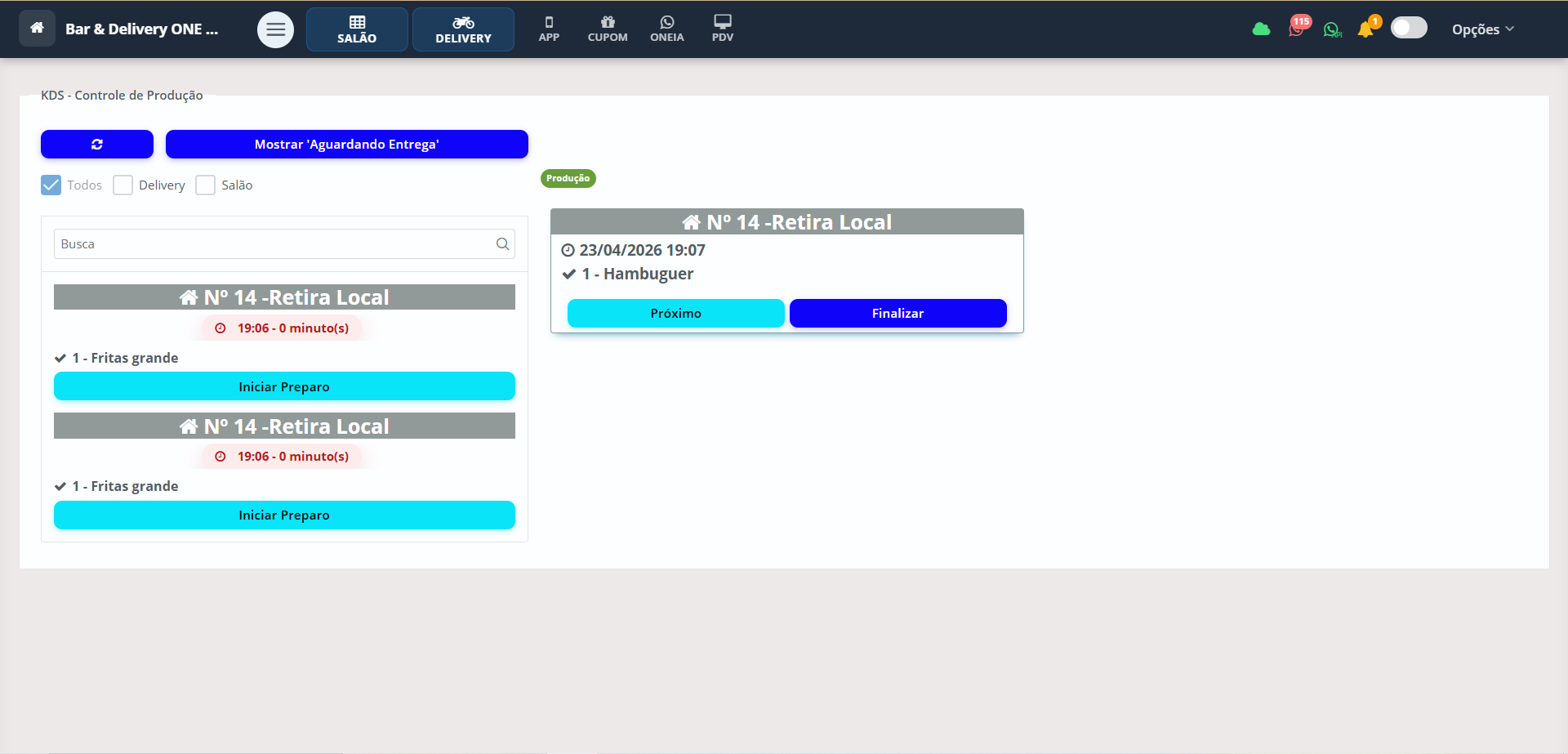Image resolution: width=1568 pixels, height=754 pixels.
Task: Open the hamburger menu button
Action: [275, 30]
